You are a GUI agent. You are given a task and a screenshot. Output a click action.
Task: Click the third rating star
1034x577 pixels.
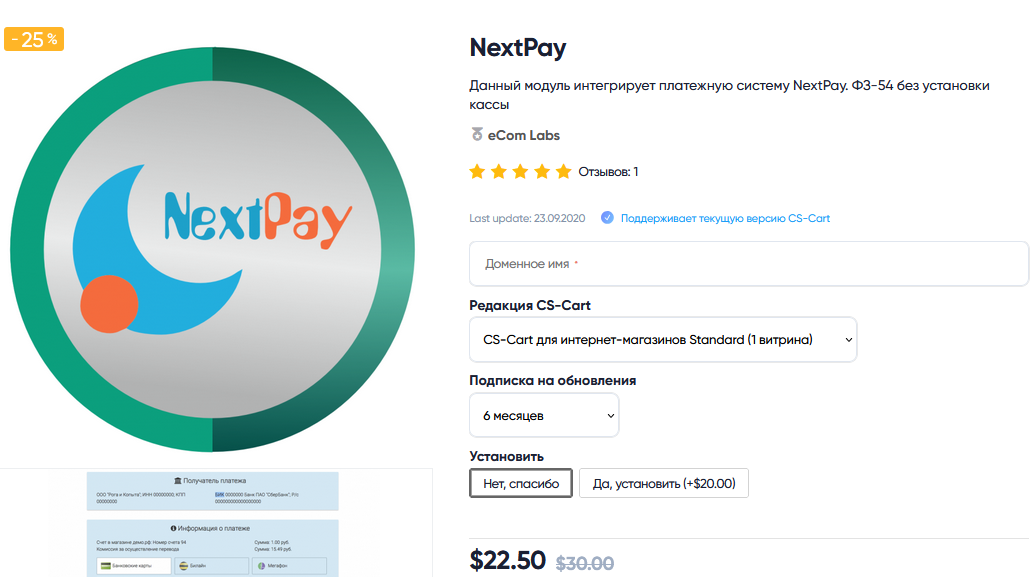(520, 172)
